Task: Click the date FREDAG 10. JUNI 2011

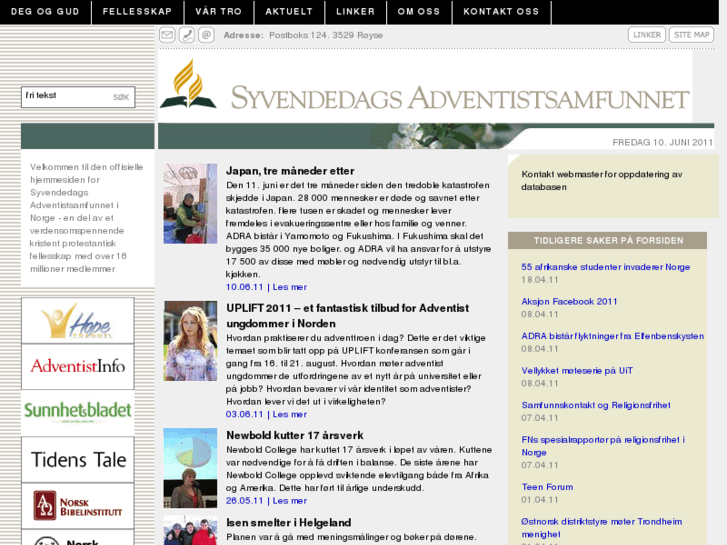Action: tap(663, 142)
